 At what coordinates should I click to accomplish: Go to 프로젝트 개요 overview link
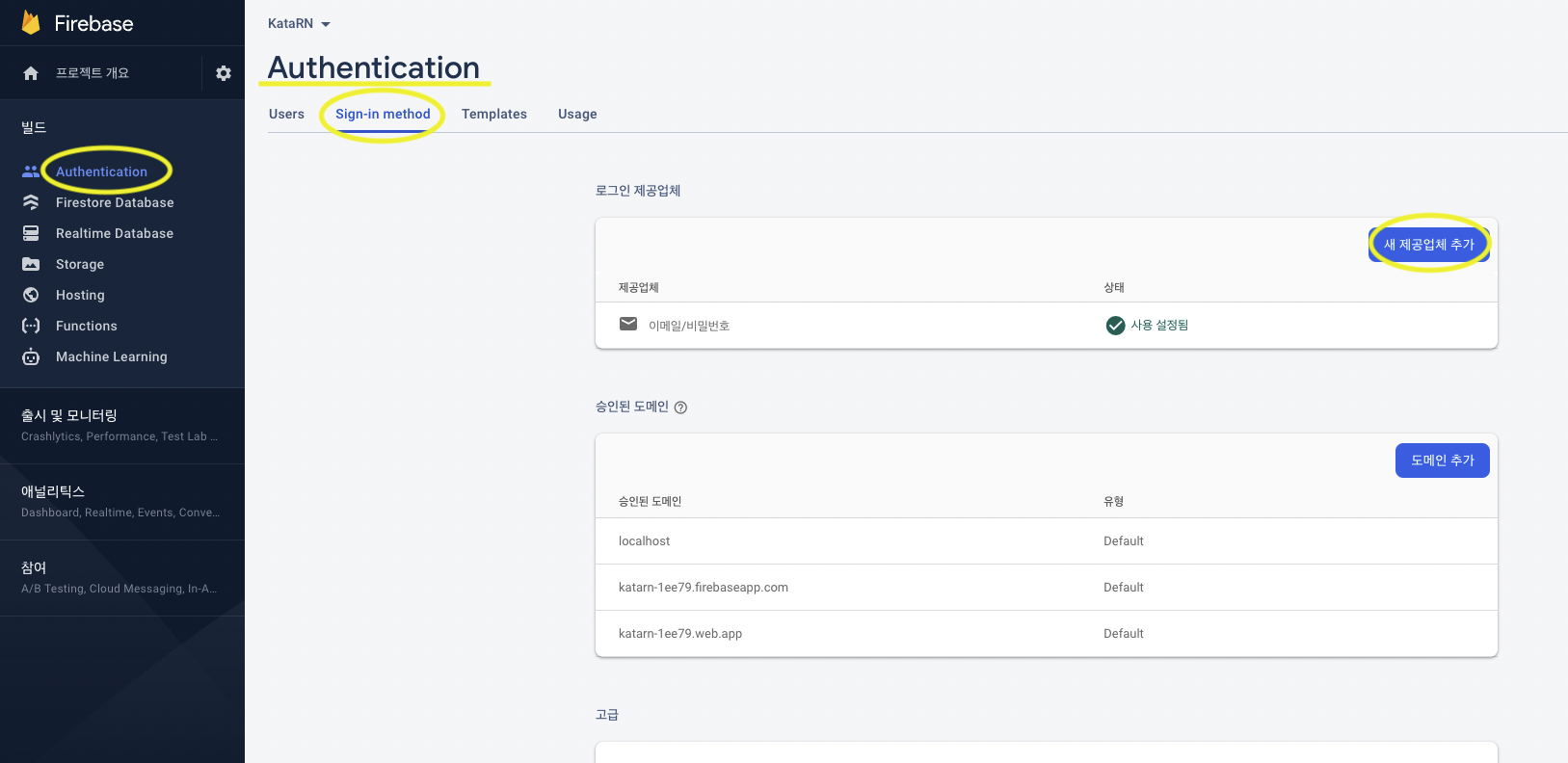pos(93,73)
